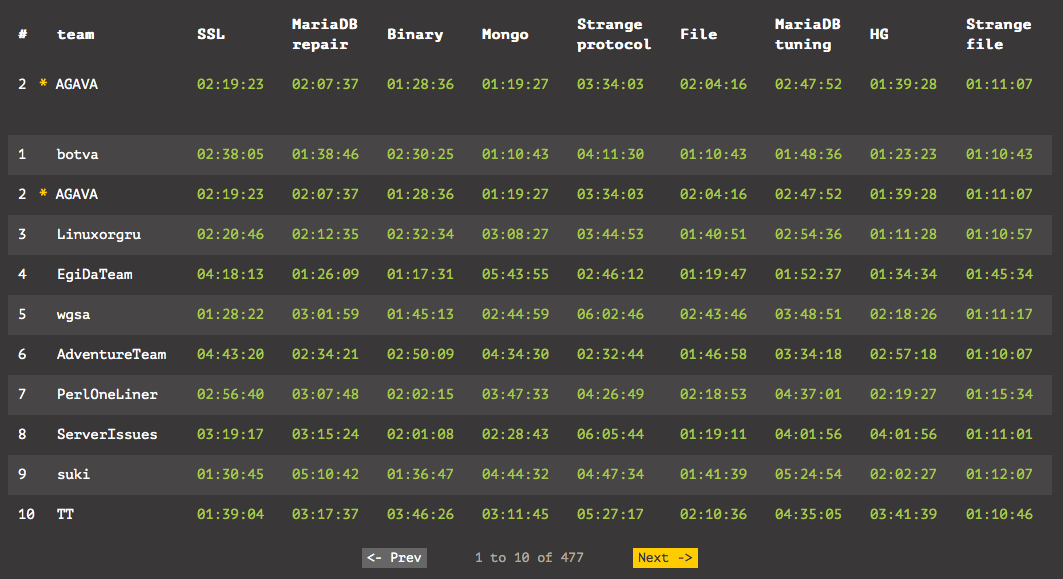Click rank number 10
Viewport: 1063px width, 579px height.
(x=26, y=514)
